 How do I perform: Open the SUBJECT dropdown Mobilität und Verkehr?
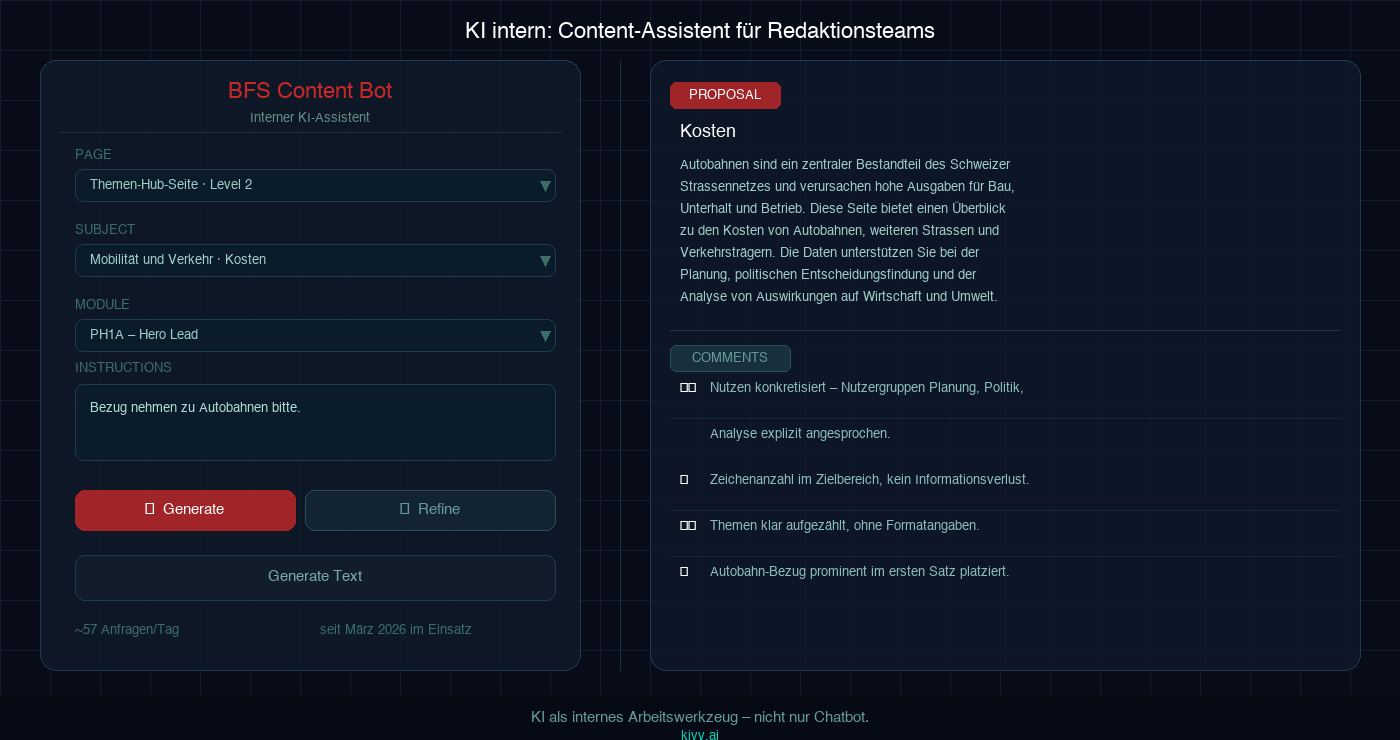pos(315,260)
